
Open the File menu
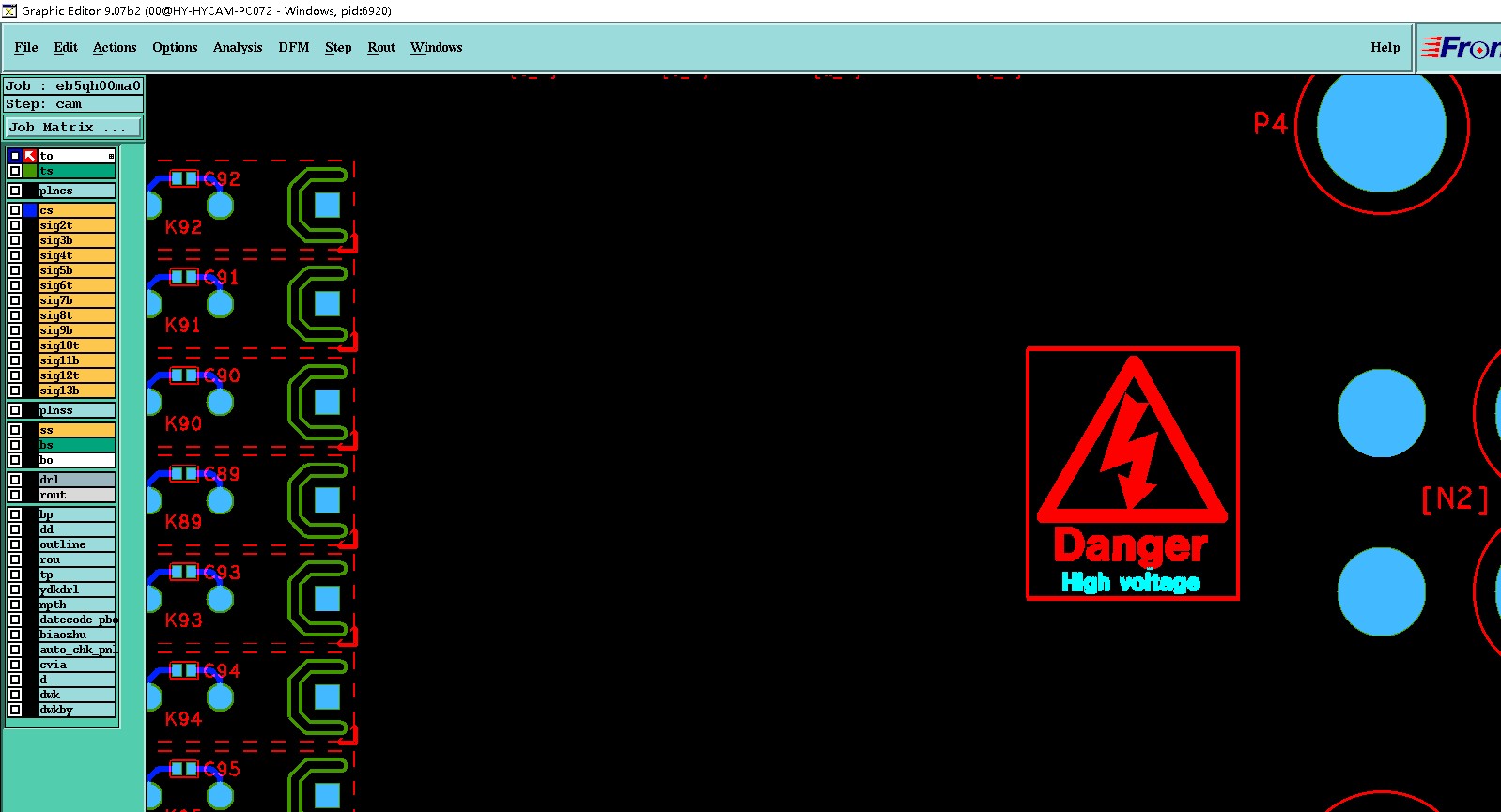[x=26, y=47]
